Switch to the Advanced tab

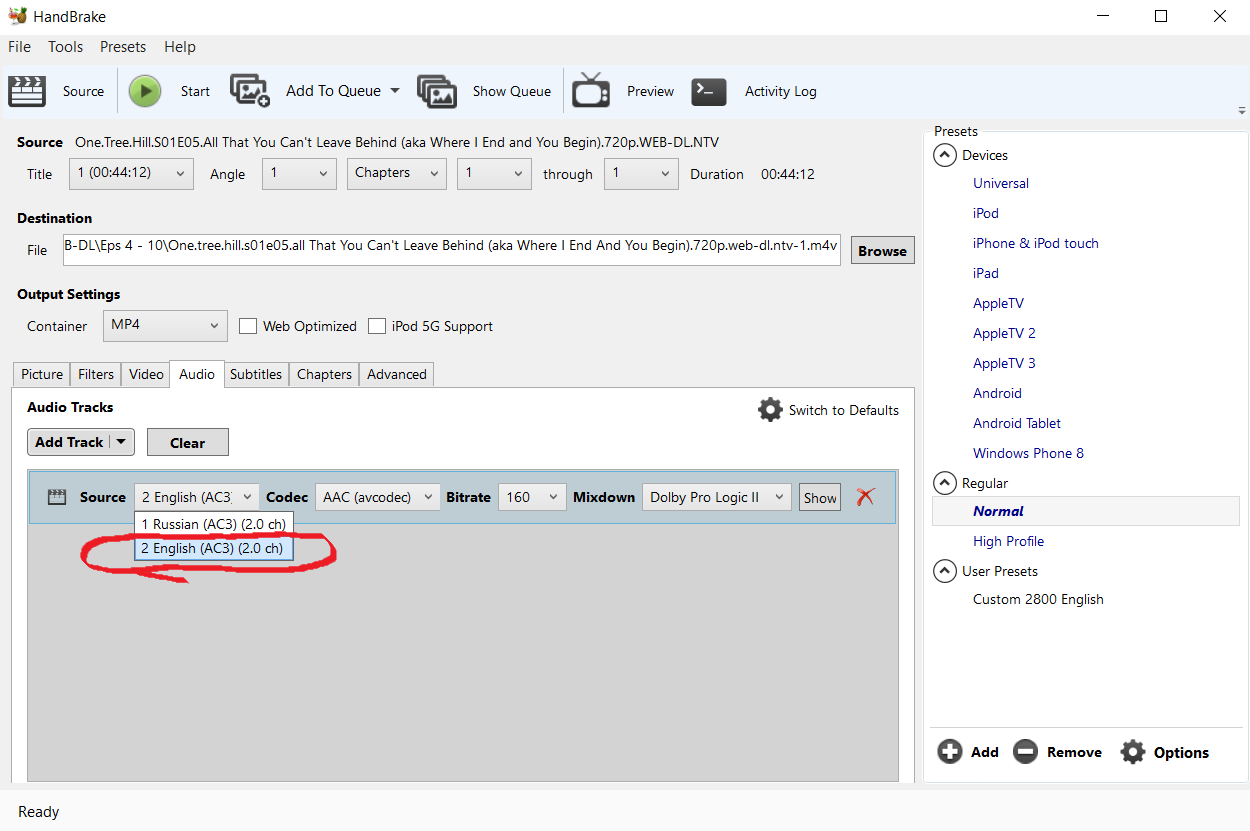pyautogui.click(x=397, y=374)
